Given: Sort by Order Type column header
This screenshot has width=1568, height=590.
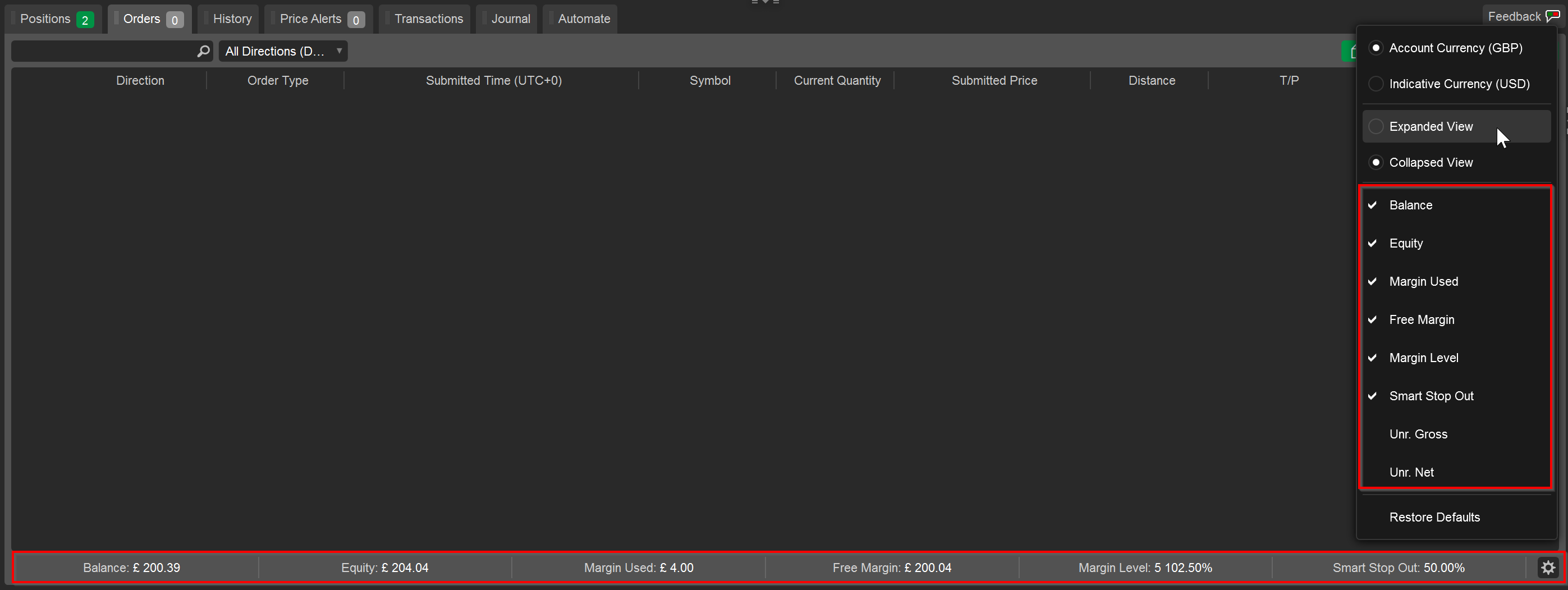Looking at the screenshot, I should [278, 80].
